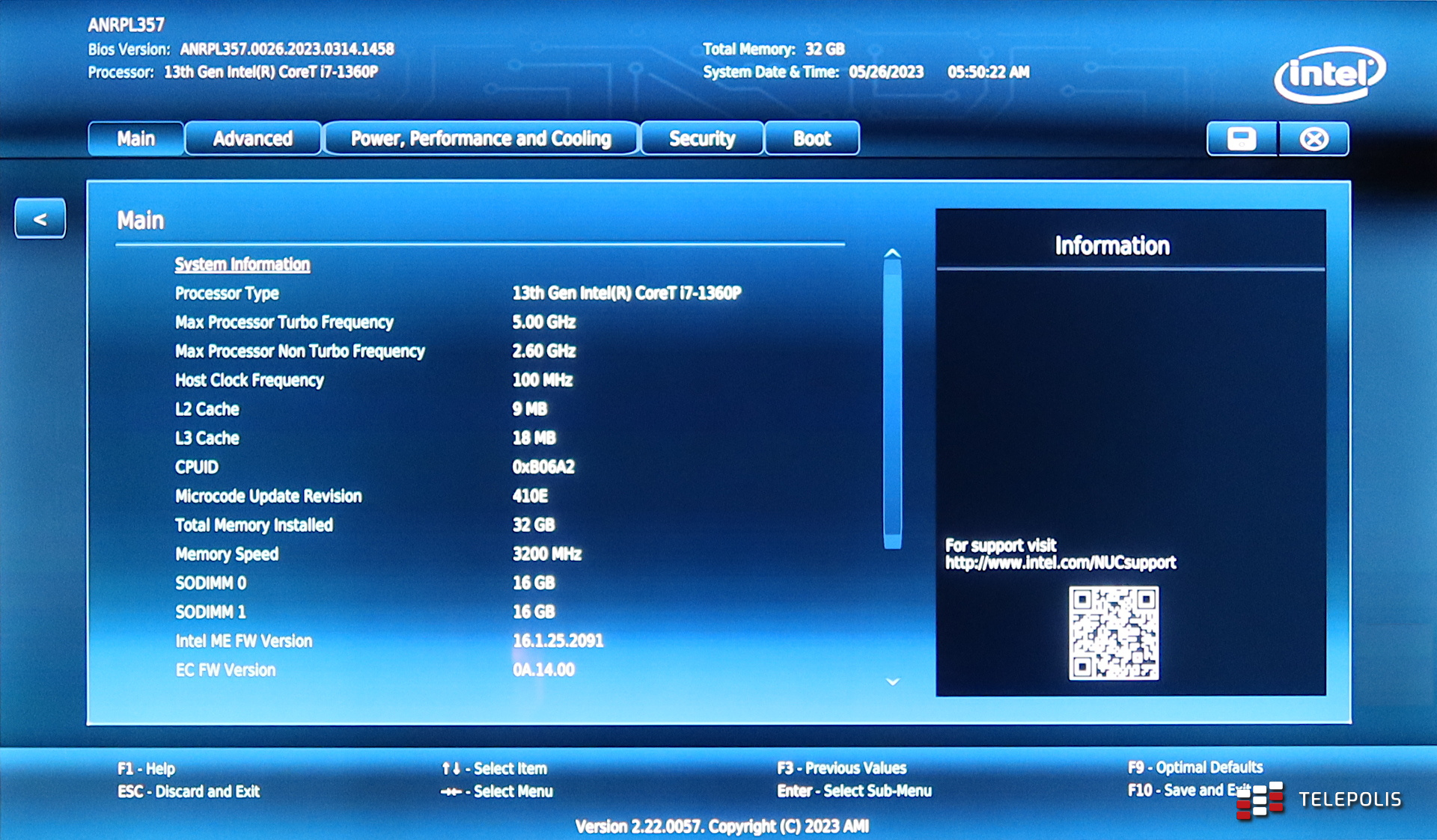Click the support QR code
This screenshot has height=840, width=1437.
(x=1113, y=633)
